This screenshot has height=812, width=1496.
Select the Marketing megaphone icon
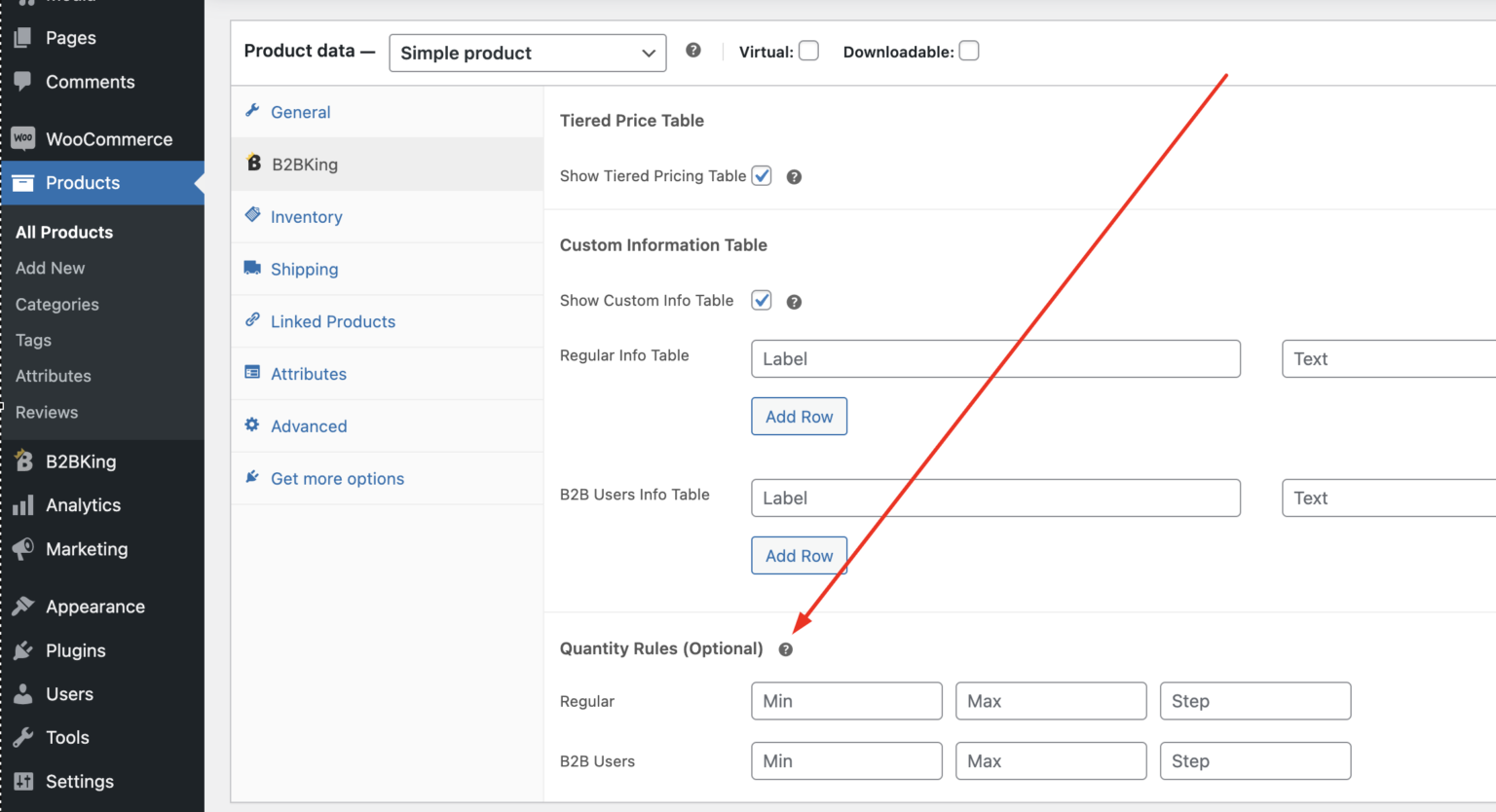pos(23,548)
